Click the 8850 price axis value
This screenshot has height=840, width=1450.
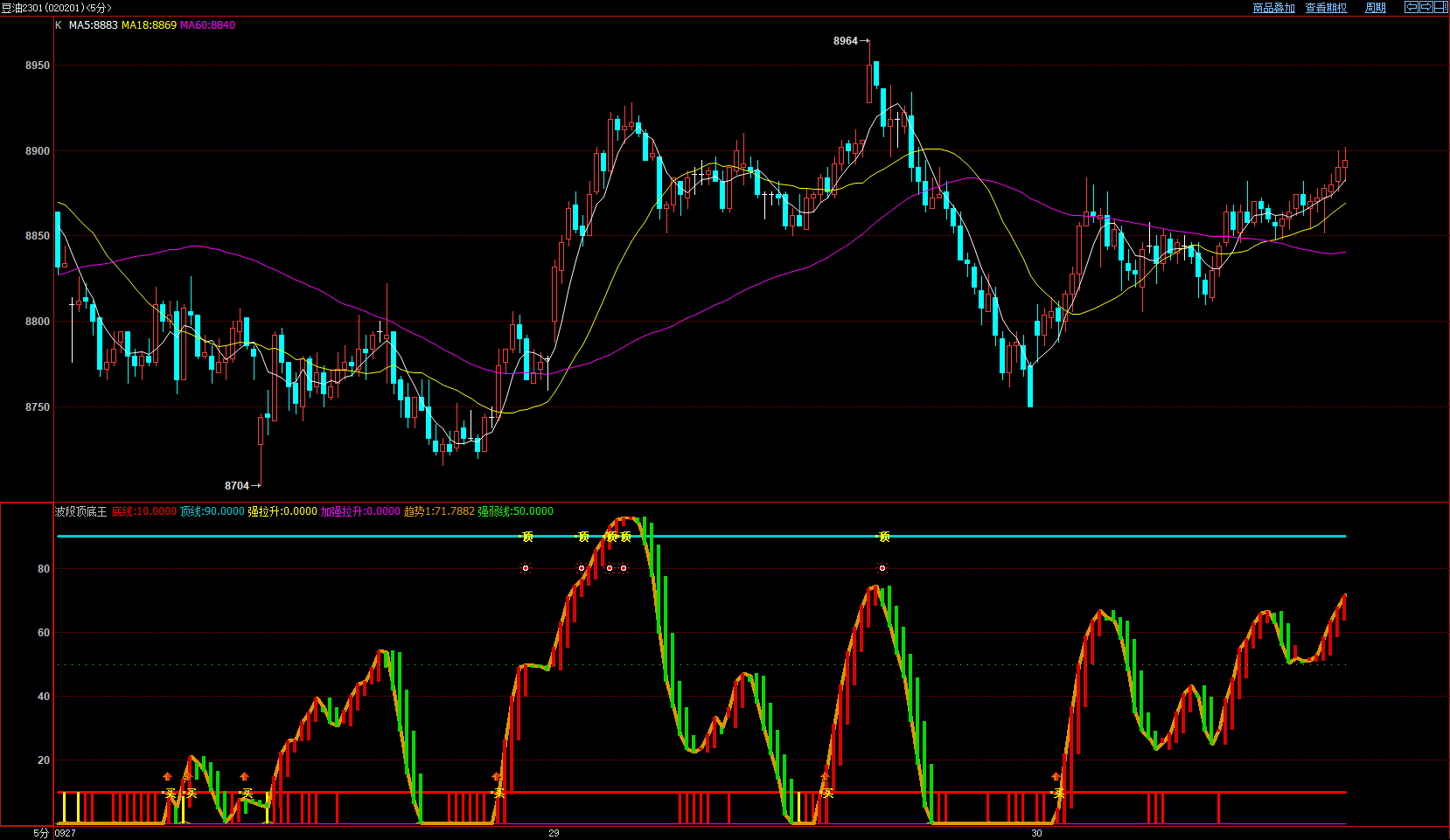[38, 236]
